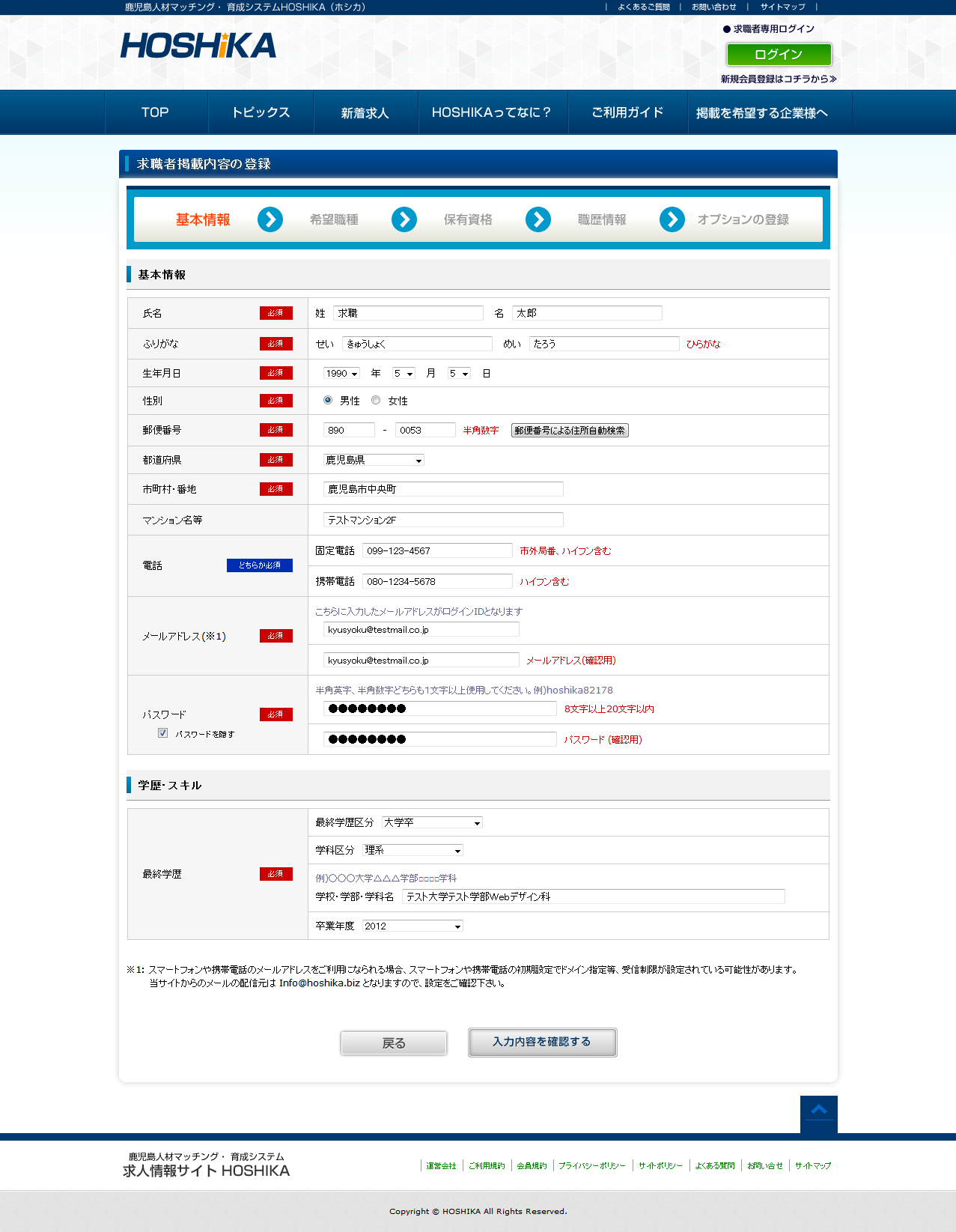The image size is (956, 1232).
Task: Click the HOSHIKA logo
Action: coord(198,46)
